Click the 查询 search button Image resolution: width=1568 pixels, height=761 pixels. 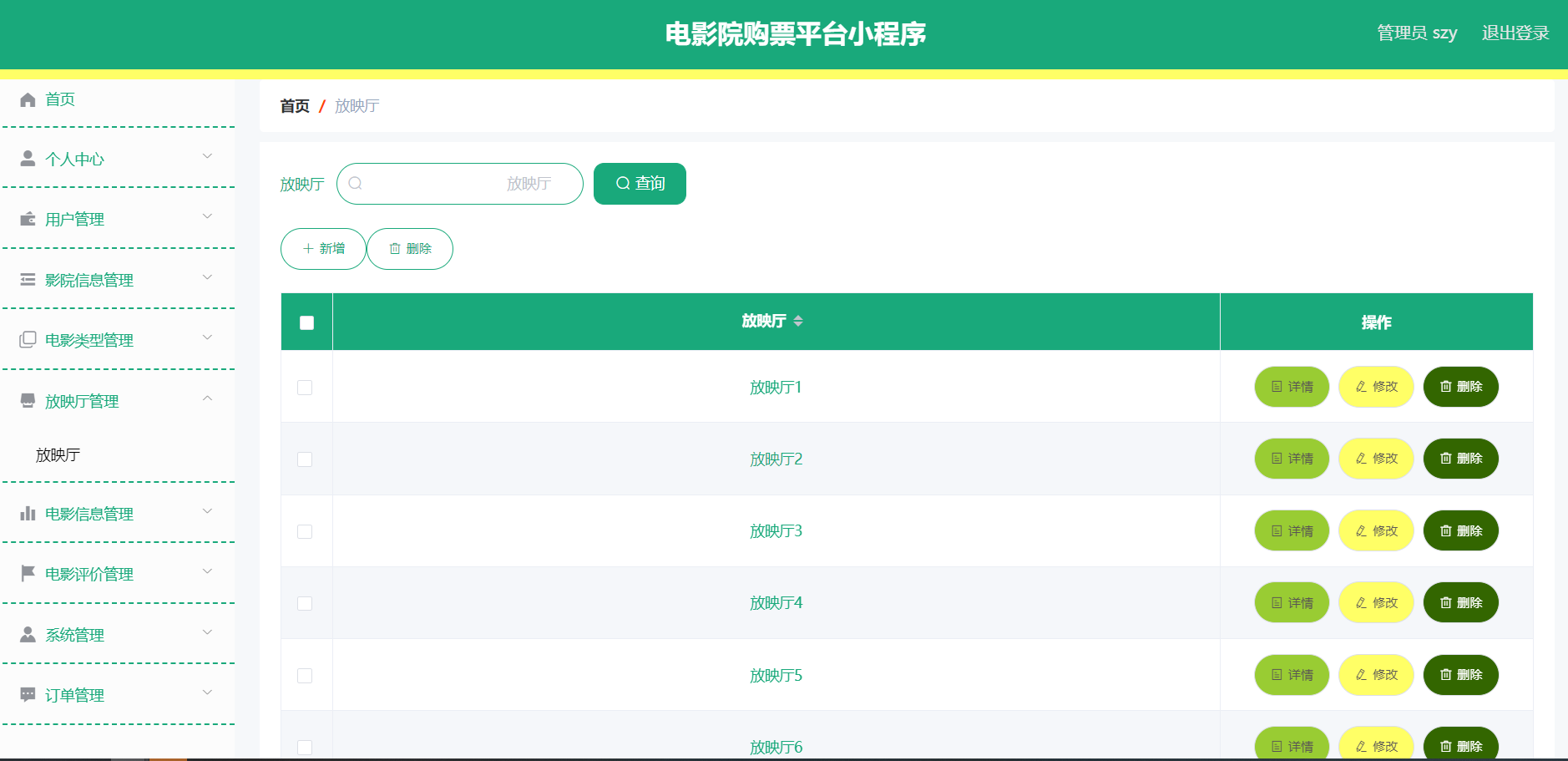tap(640, 184)
